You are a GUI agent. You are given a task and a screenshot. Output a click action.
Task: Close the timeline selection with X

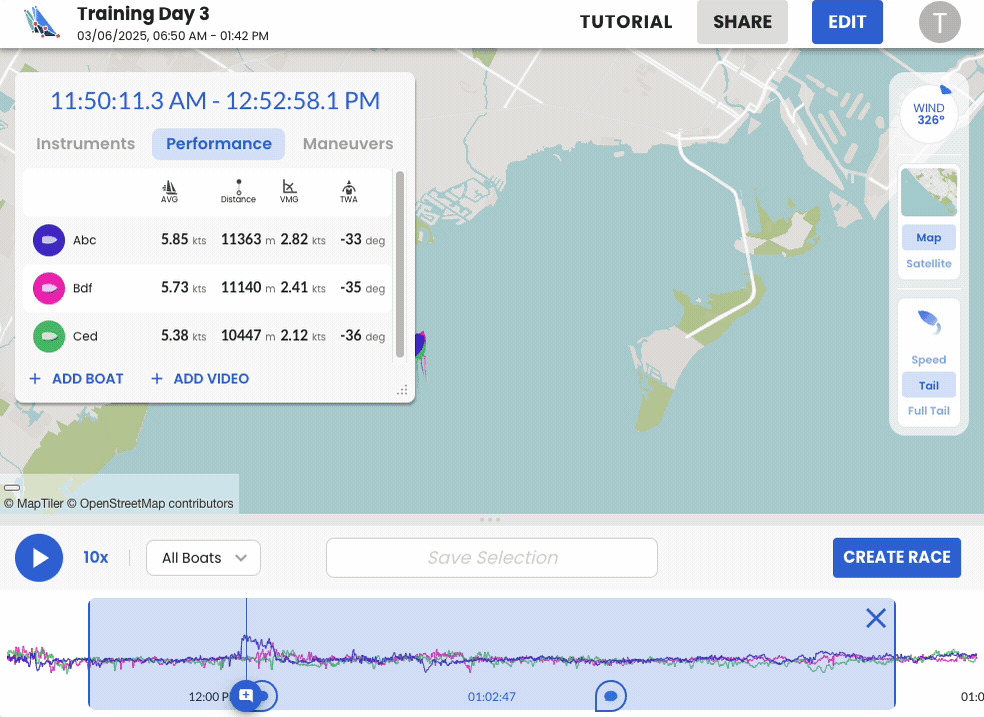[x=876, y=619]
